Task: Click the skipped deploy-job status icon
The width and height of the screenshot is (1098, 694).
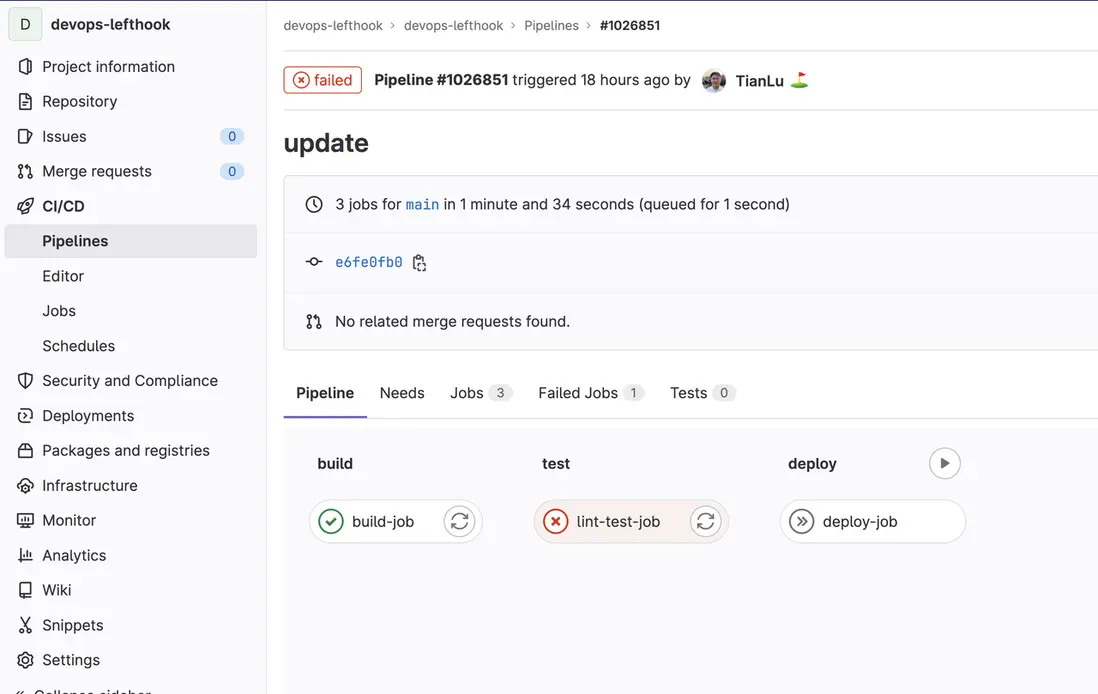Action: [x=801, y=521]
